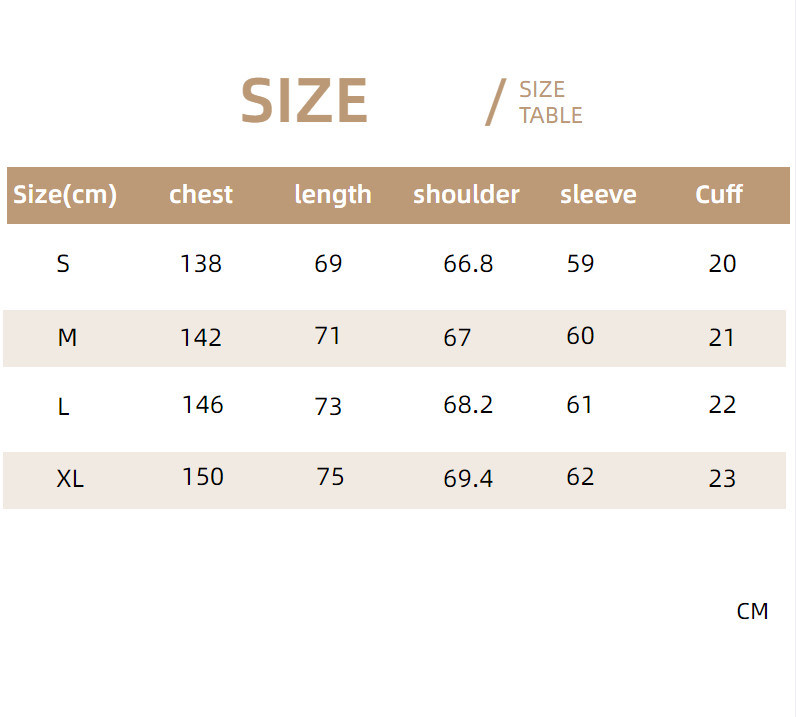Select the Size(cm) column header
The height and width of the screenshot is (717, 796).
[x=65, y=194]
